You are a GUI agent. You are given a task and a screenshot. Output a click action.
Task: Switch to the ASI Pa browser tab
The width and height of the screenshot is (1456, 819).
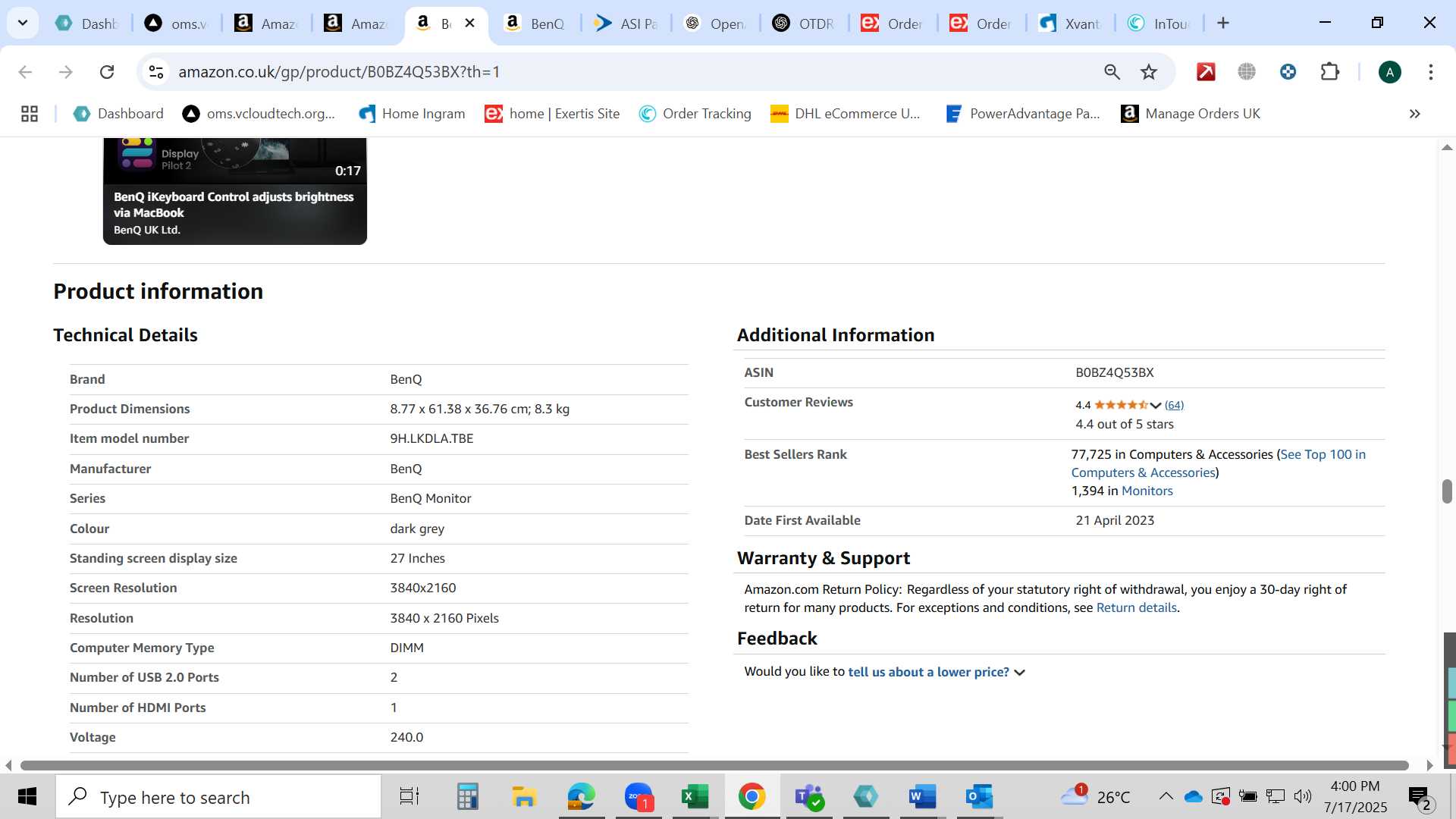(x=626, y=24)
